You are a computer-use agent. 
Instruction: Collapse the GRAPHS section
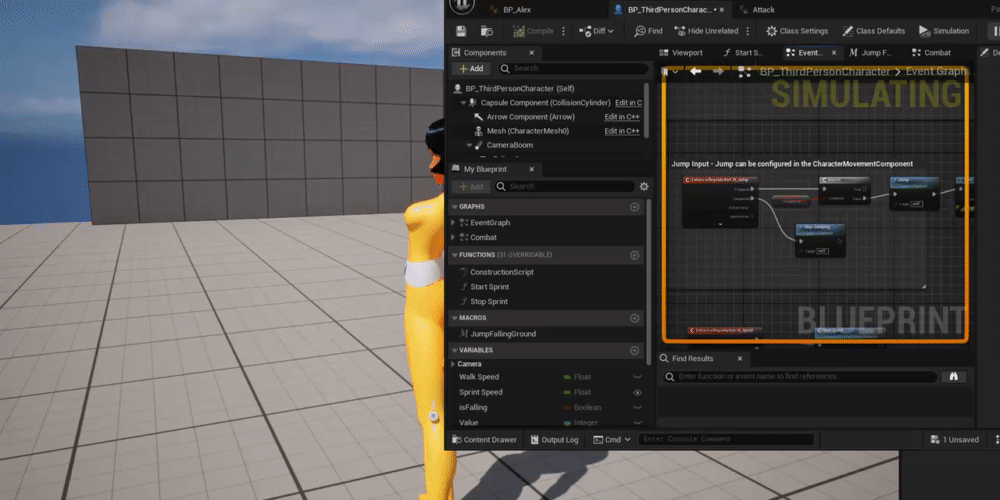tap(454, 207)
